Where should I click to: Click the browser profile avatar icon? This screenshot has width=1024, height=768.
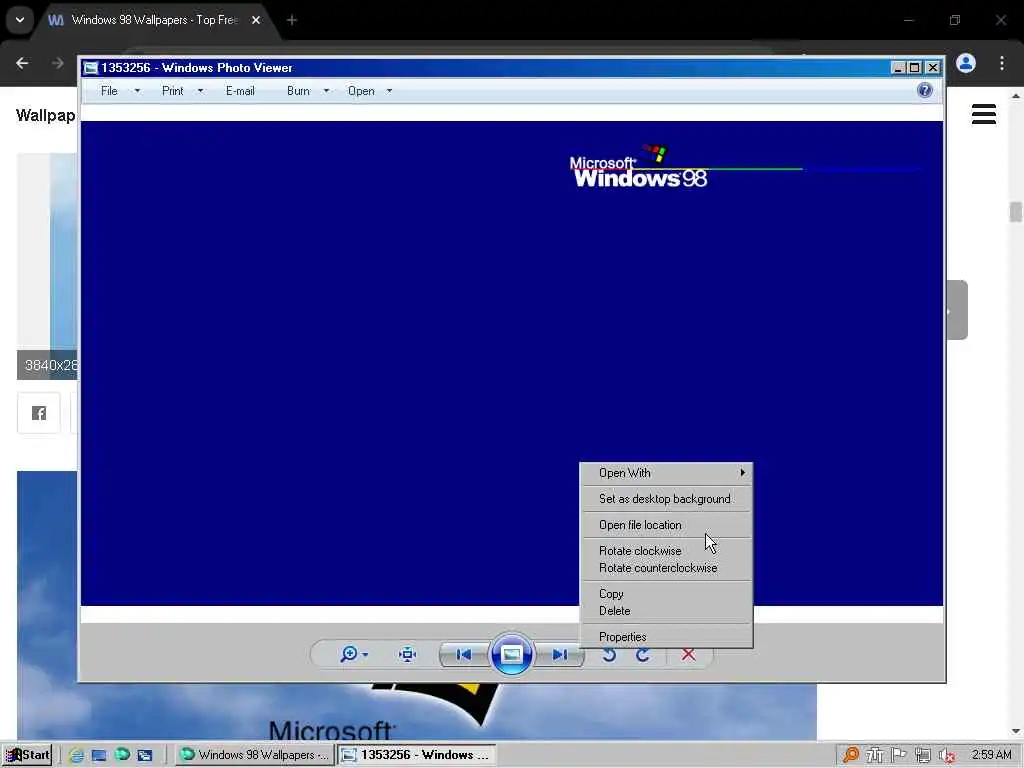point(966,63)
